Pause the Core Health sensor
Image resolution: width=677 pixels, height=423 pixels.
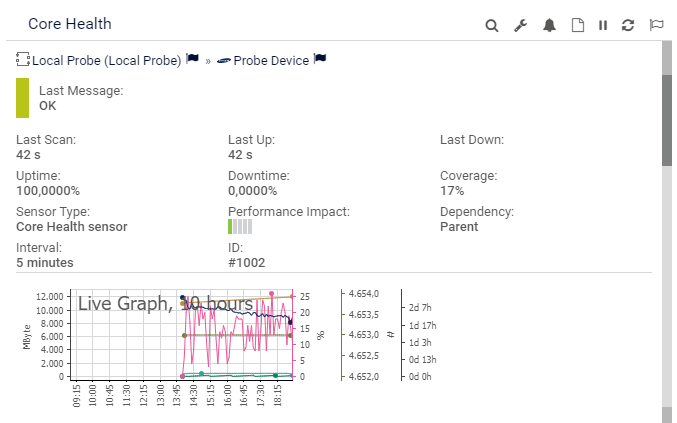point(603,25)
